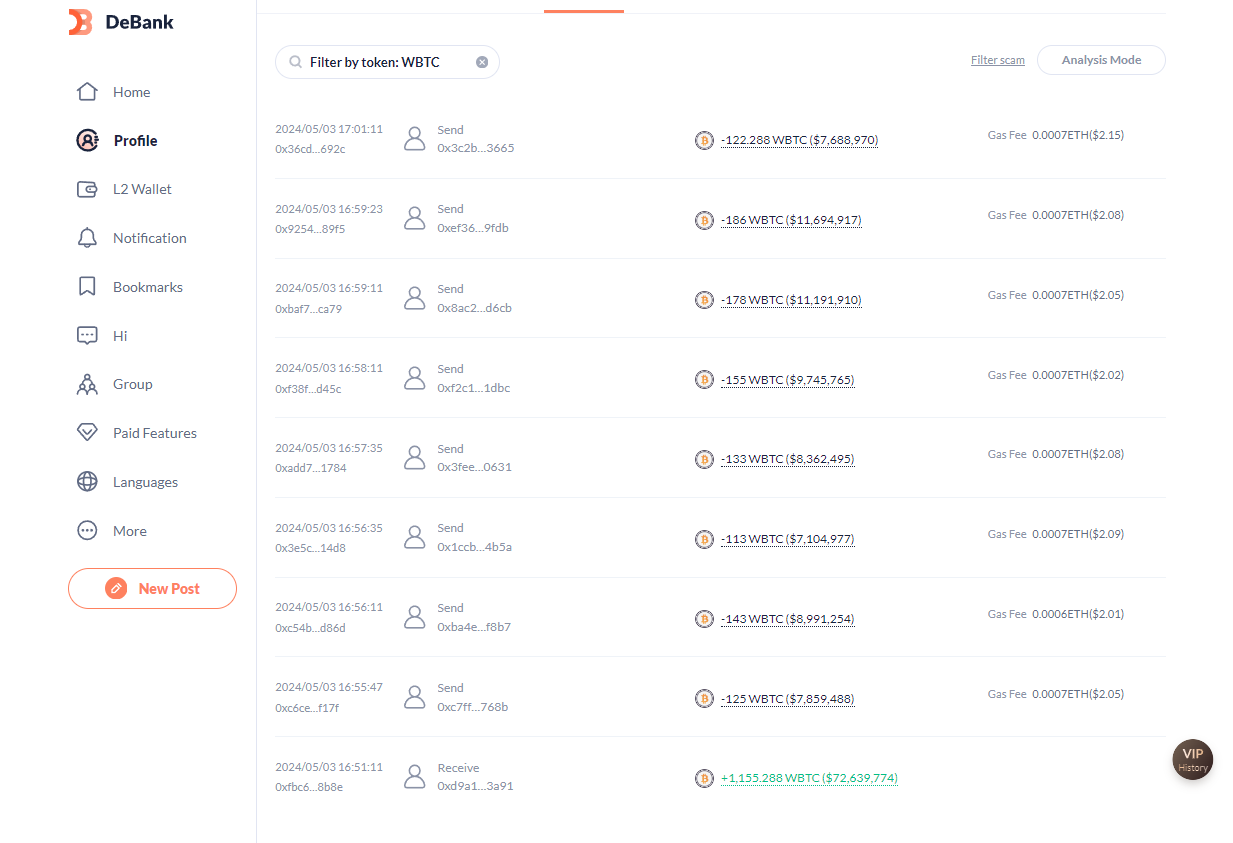Select the Profile sidebar icon
The image size is (1233, 843).
pos(87,140)
